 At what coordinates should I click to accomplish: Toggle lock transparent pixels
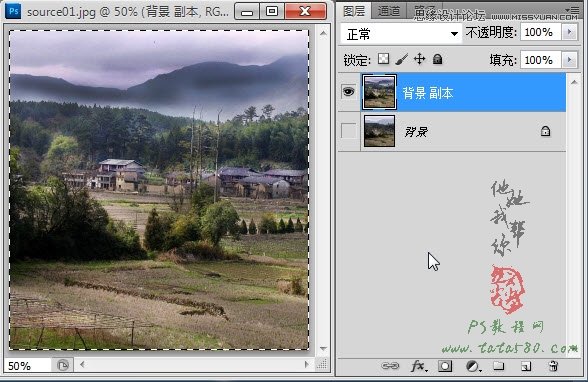[x=383, y=59]
